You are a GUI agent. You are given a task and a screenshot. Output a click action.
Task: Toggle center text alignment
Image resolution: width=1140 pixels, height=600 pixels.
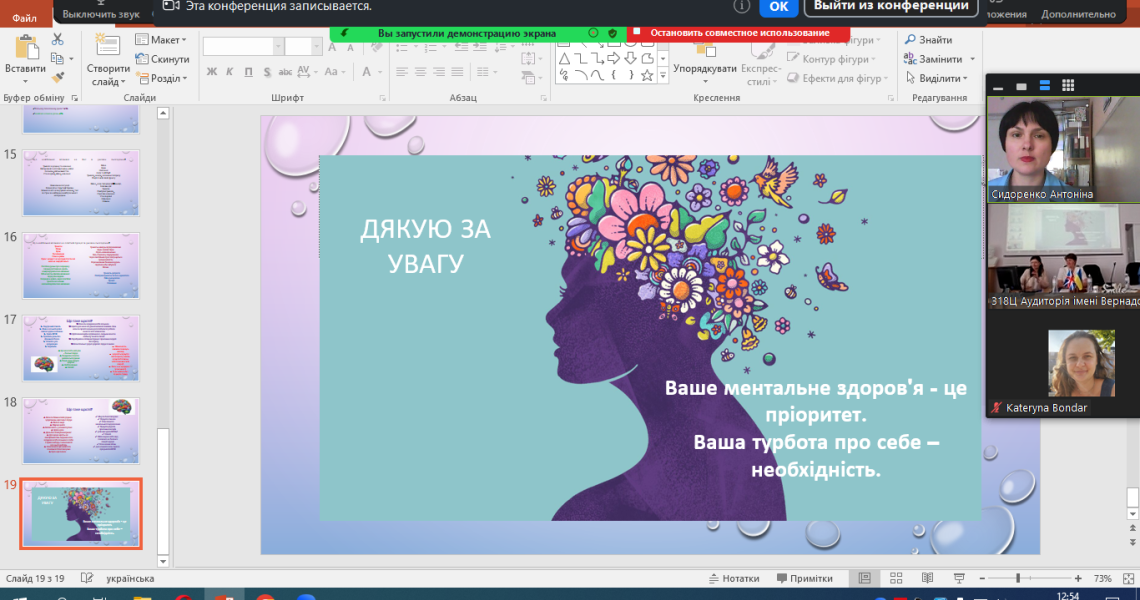420,71
